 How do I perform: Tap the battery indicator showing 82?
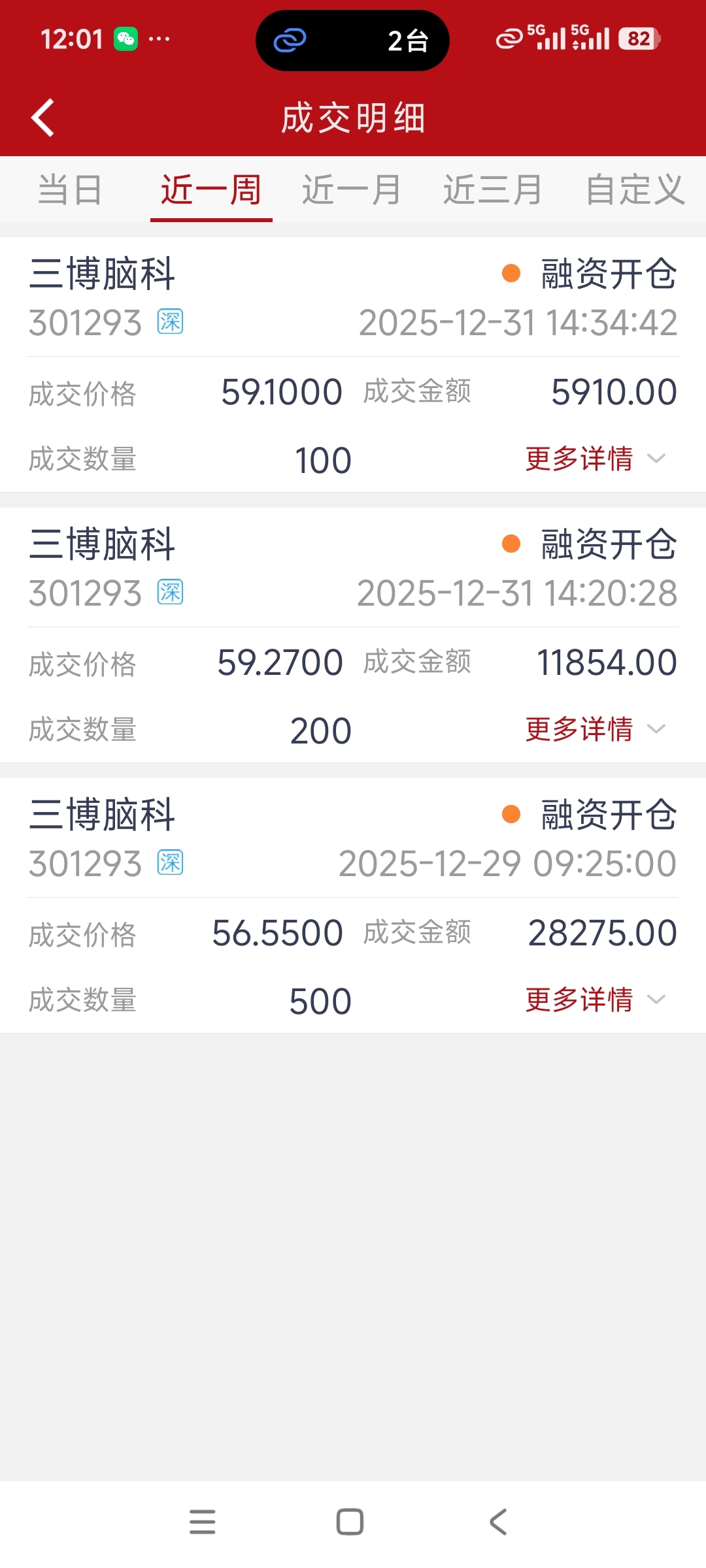[x=639, y=39]
